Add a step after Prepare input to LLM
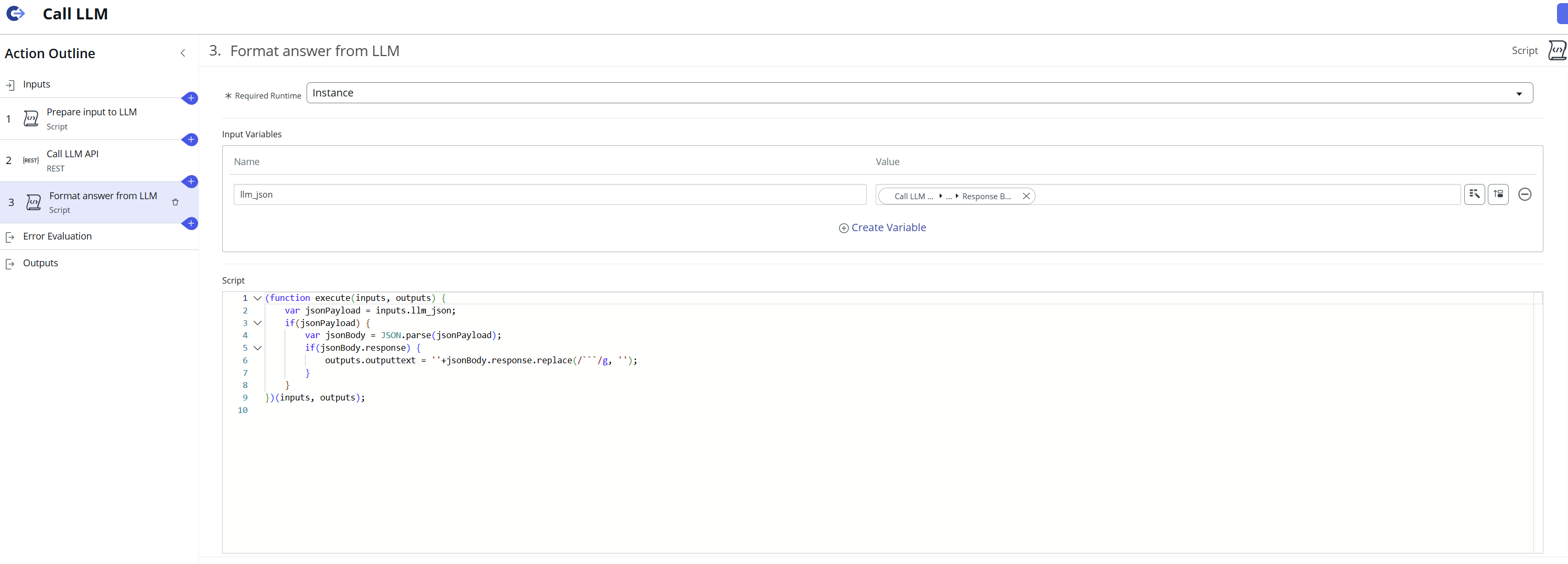Image resolution: width=1568 pixels, height=564 pixels. tap(191, 139)
